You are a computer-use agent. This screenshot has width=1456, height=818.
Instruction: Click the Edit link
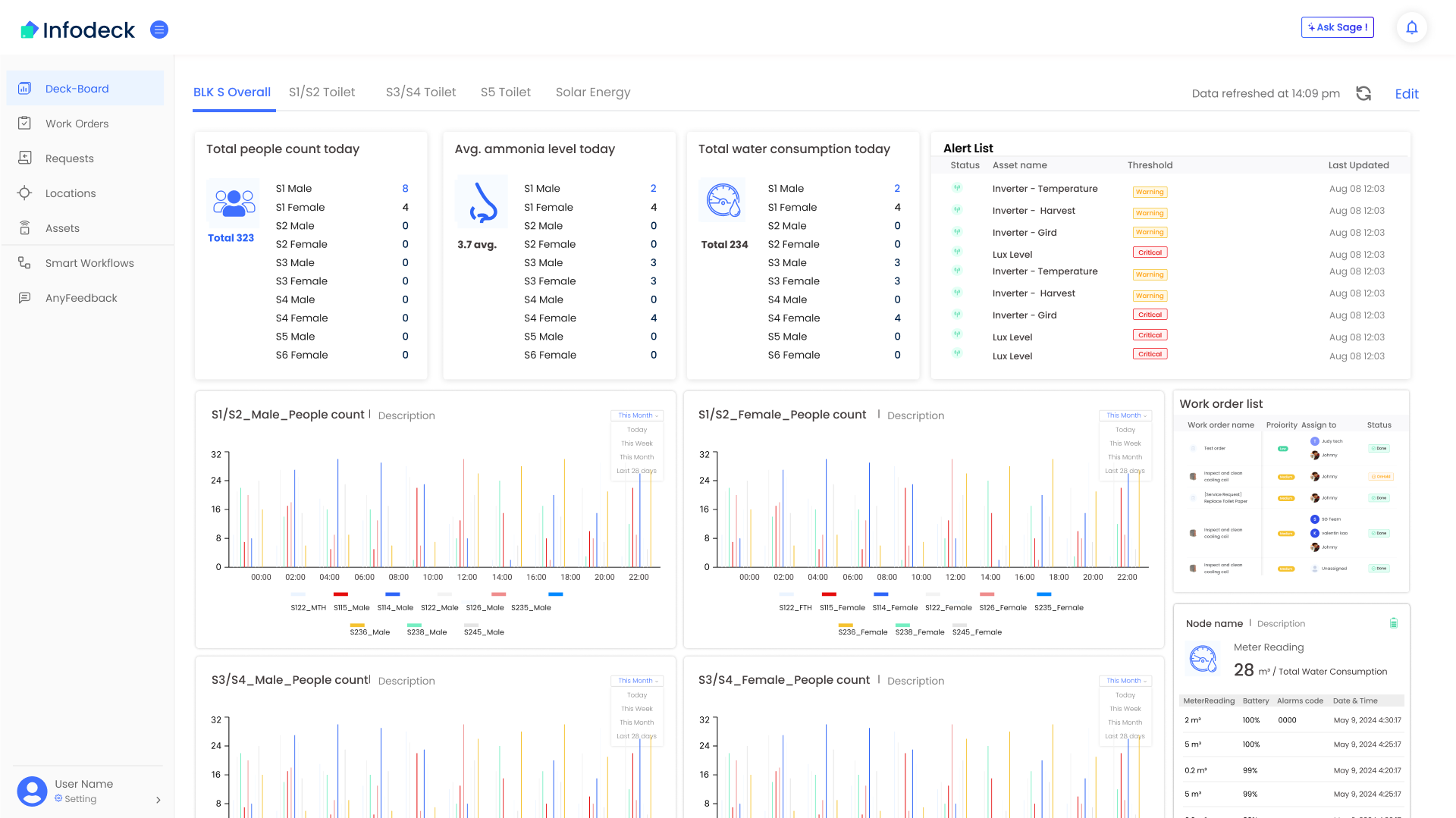pos(1407,93)
